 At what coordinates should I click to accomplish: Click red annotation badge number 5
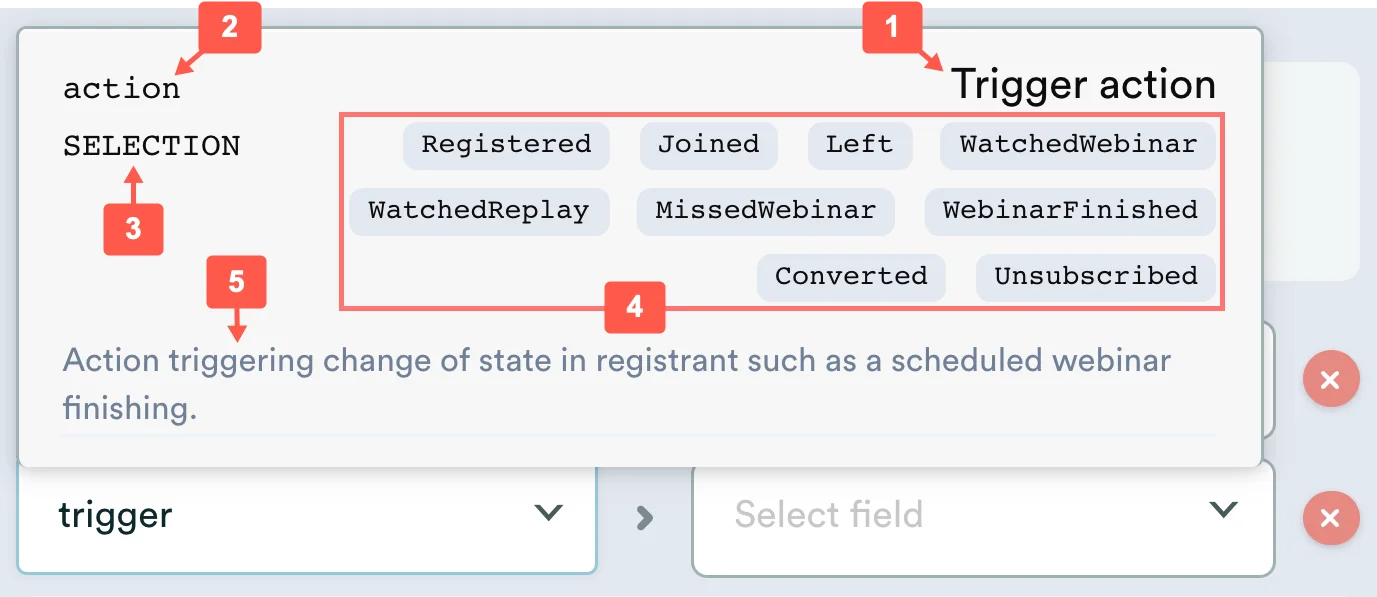click(236, 282)
